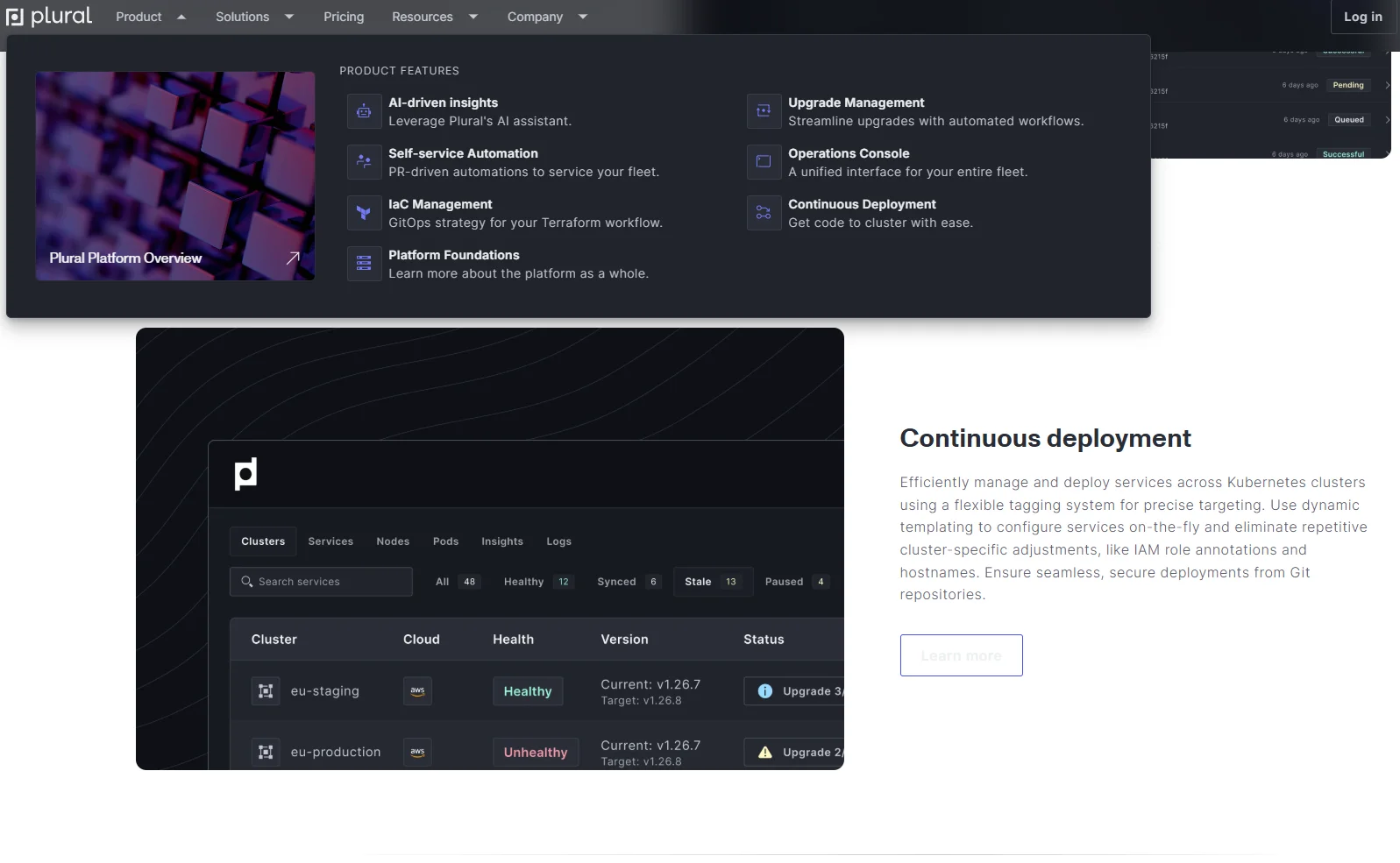Click the Healthy badge for eu-staging
1400x863 pixels.
(528, 691)
